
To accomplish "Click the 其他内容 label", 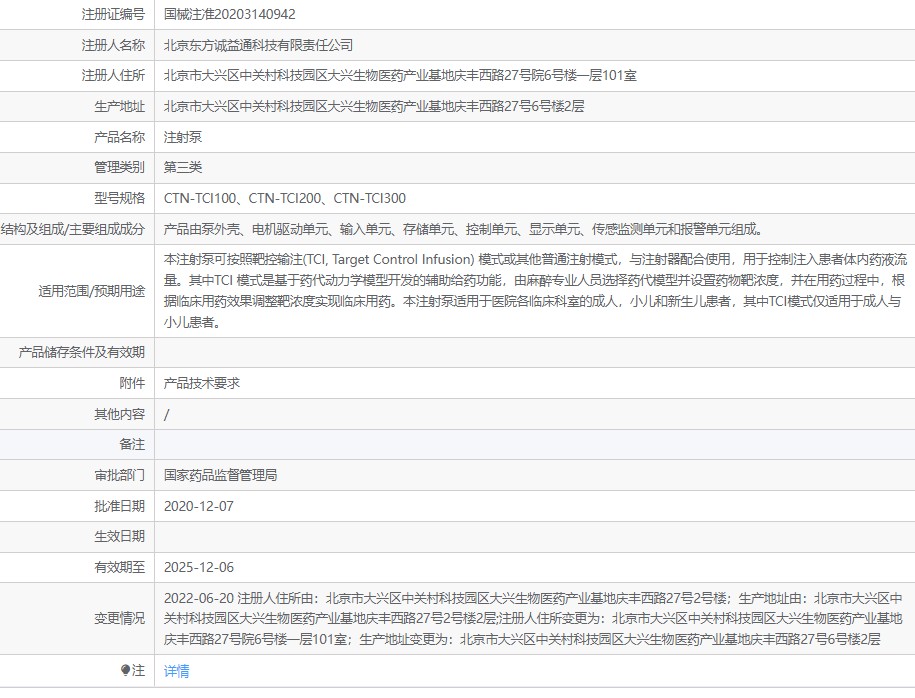I will [120, 414].
